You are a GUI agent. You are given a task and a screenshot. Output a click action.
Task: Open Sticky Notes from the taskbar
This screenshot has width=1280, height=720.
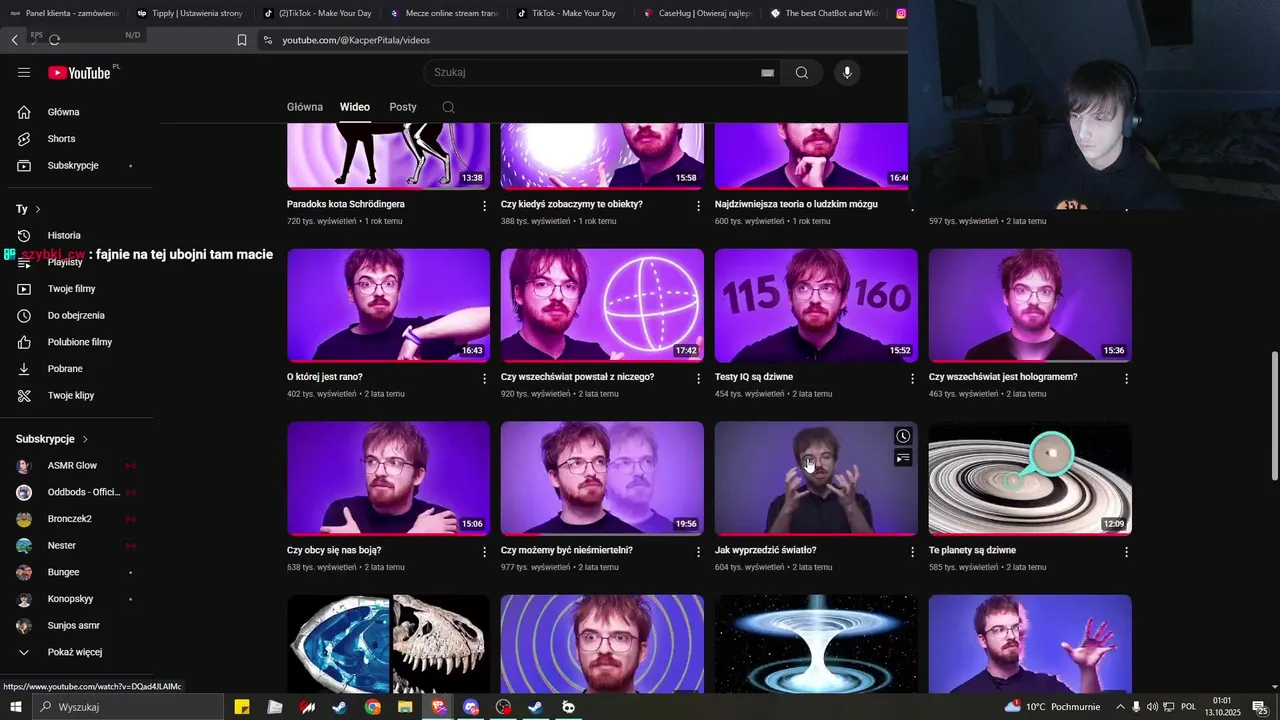[242, 707]
